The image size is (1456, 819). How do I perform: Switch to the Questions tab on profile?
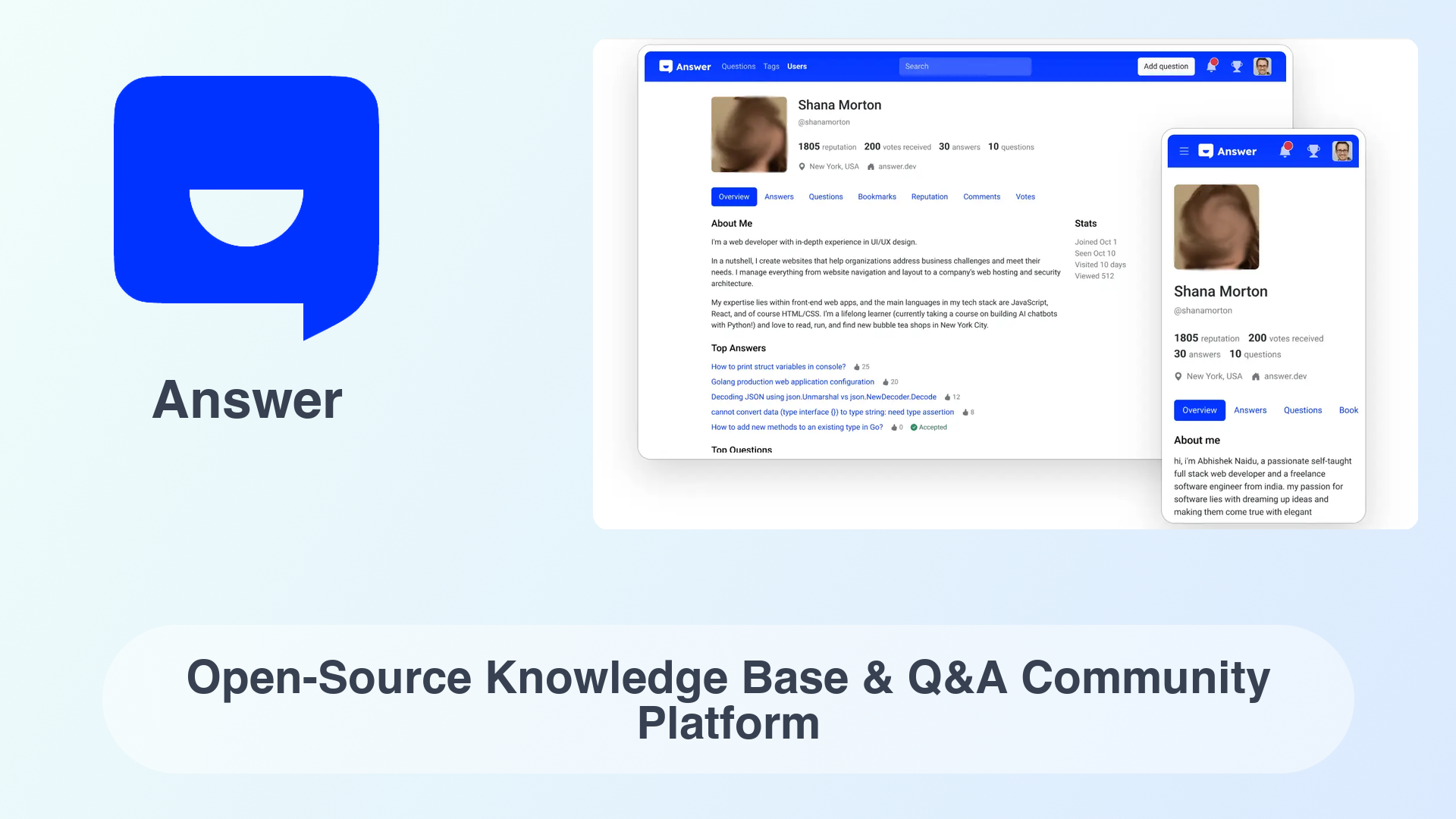click(825, 196)
